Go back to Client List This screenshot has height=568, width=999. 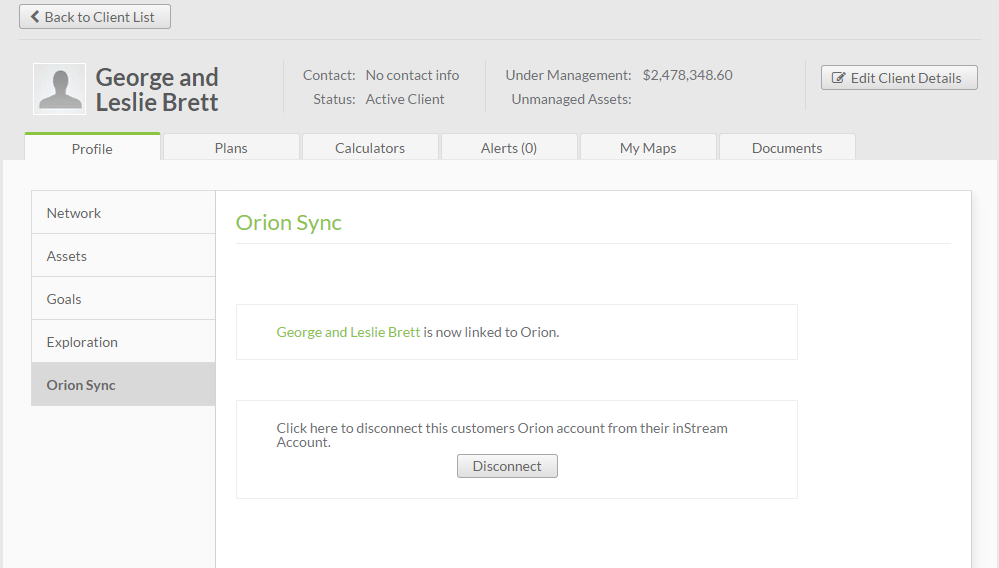pyautogui.click(x=95, y=17)
